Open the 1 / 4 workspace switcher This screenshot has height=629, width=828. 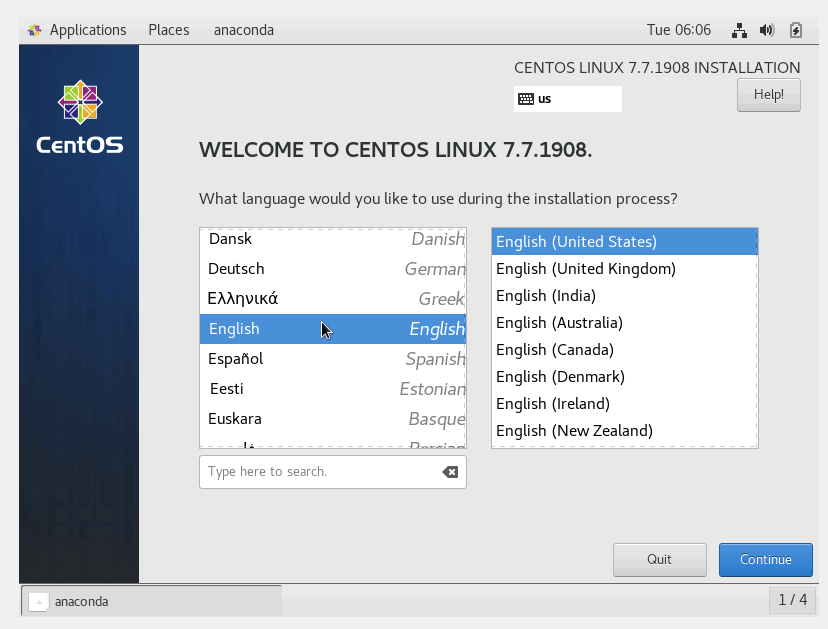792,600
